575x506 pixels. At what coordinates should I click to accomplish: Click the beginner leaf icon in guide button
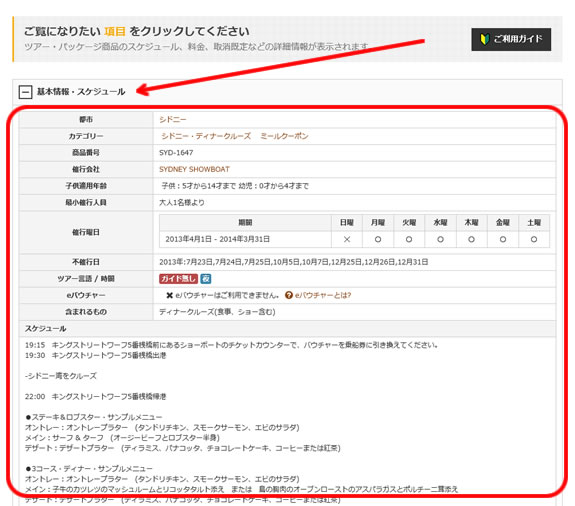click(485, 39)
